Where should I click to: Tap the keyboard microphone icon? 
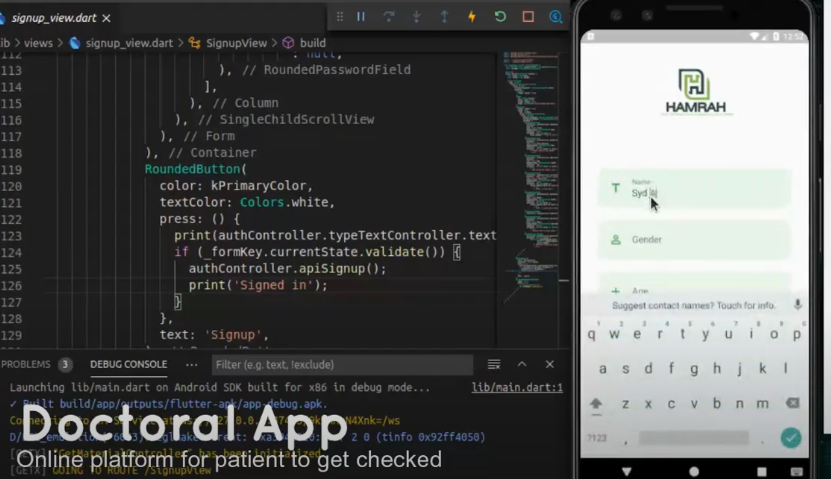click(798, 305)
